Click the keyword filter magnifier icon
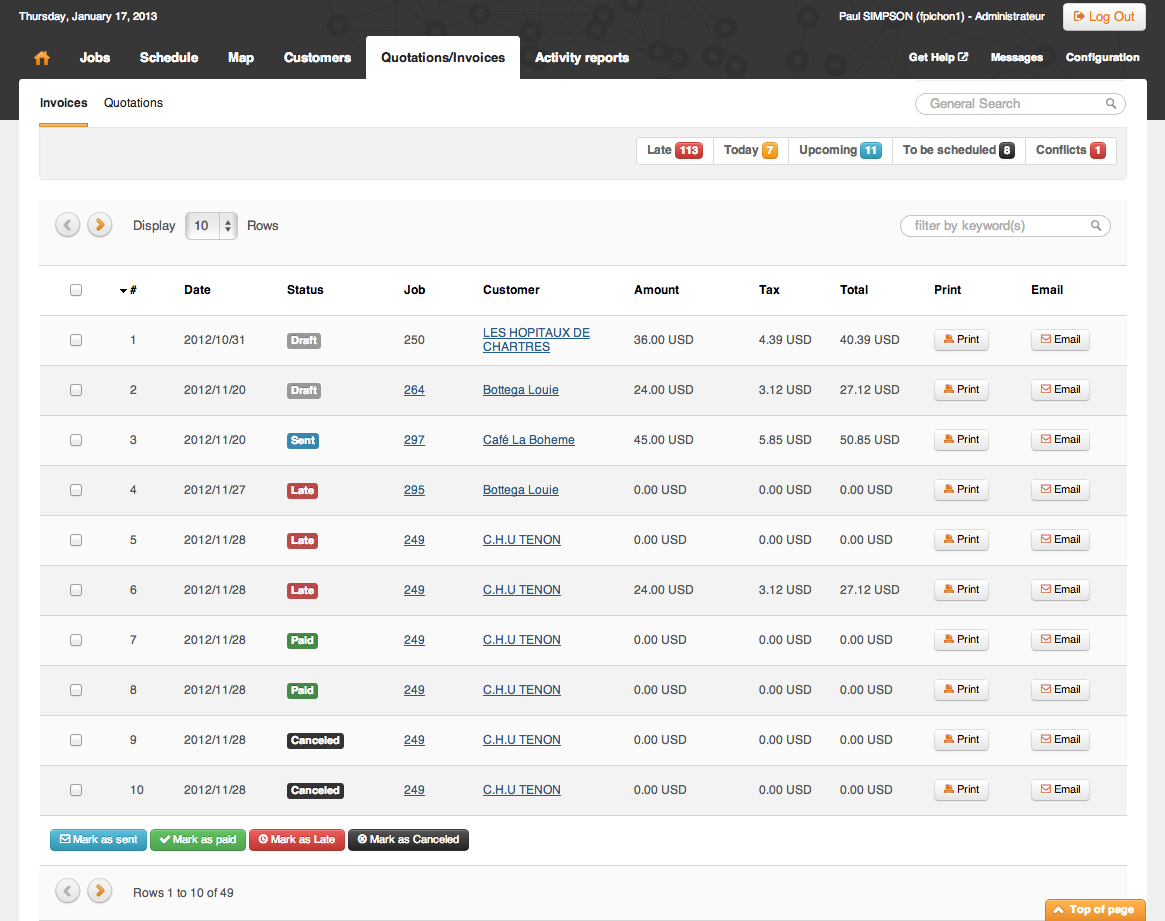Screen dimensions: 1165x921 pyautogui.click(x=1096, y=226)
